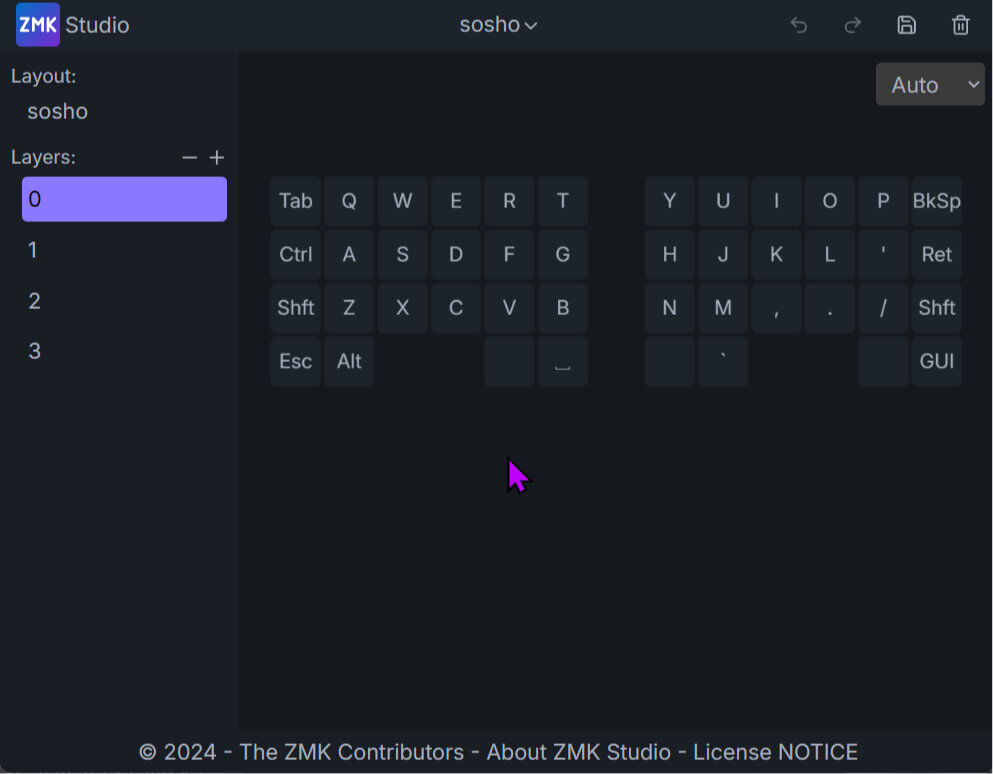
Task: Click the trash can discard icon
Action: click(960, 25)
